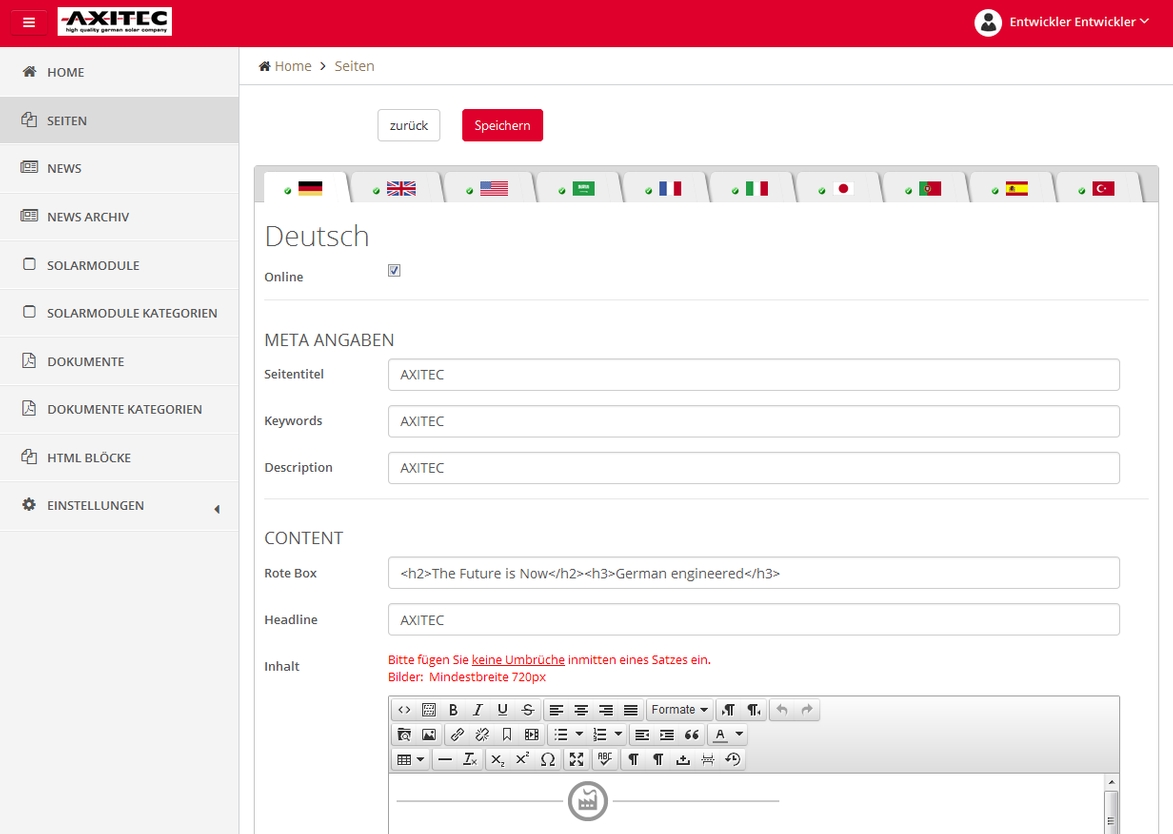Screen dimensions: 1173x834
Task: Remove link with the broken chain icon
Action: [482, 735]
